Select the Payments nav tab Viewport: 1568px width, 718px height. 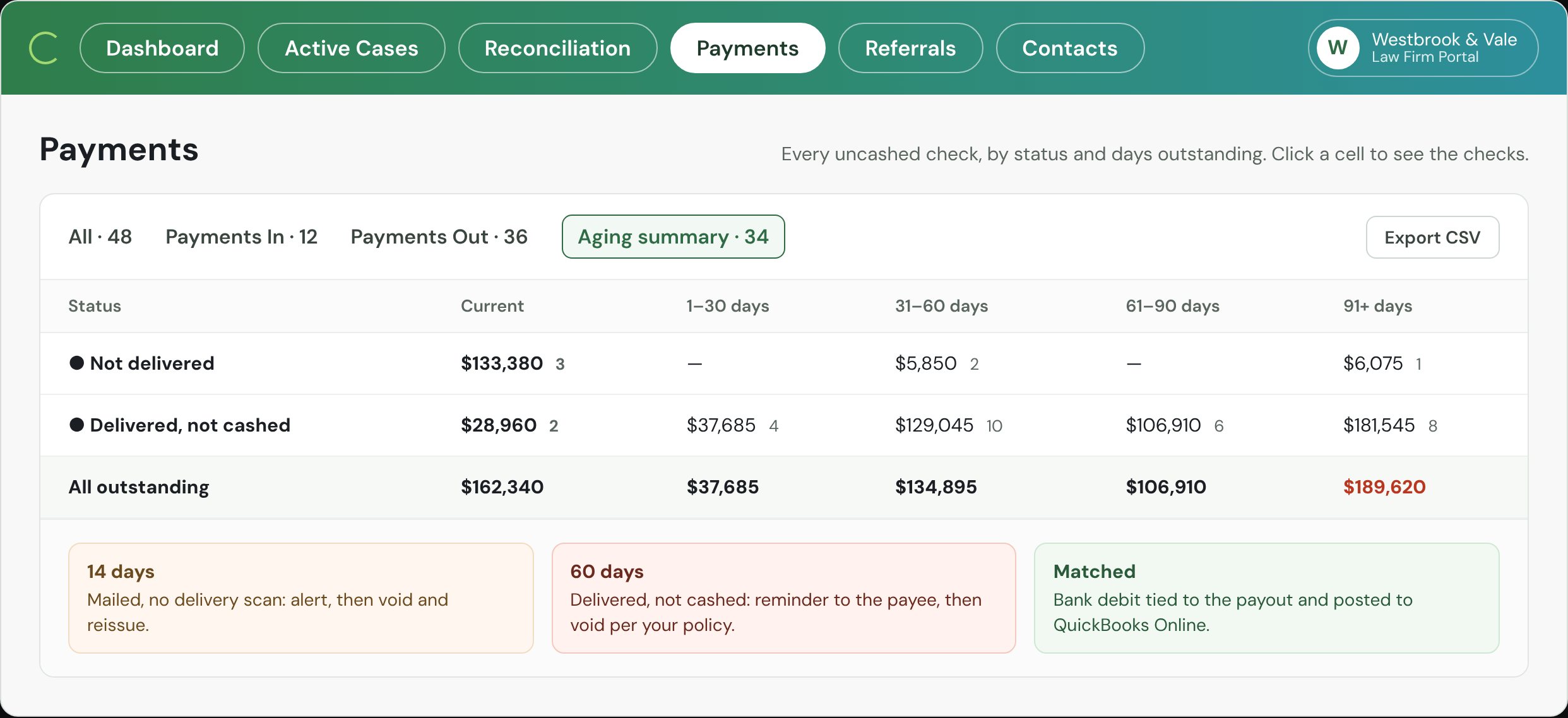click(748, 48)
